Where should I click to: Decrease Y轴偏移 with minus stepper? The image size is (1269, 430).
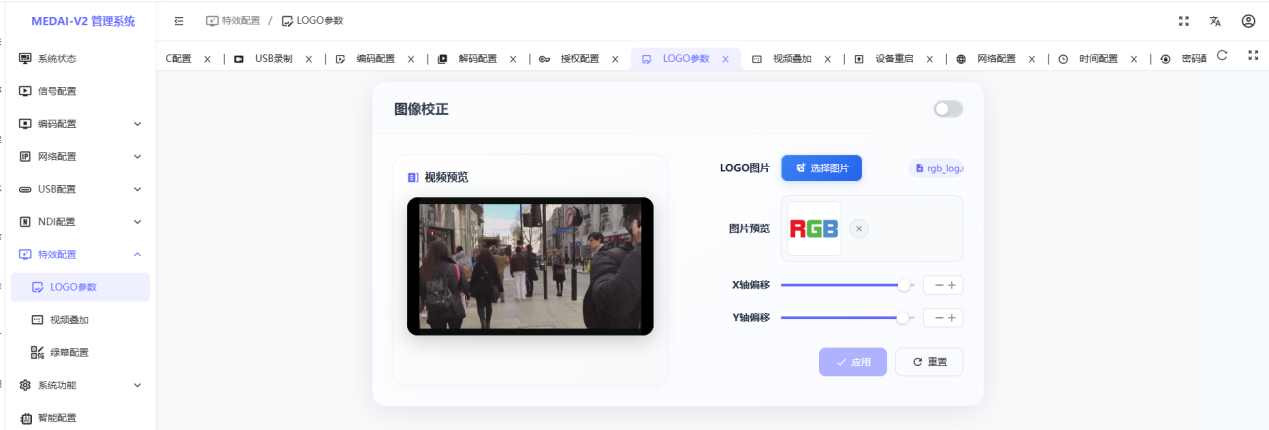coord(938,319)
